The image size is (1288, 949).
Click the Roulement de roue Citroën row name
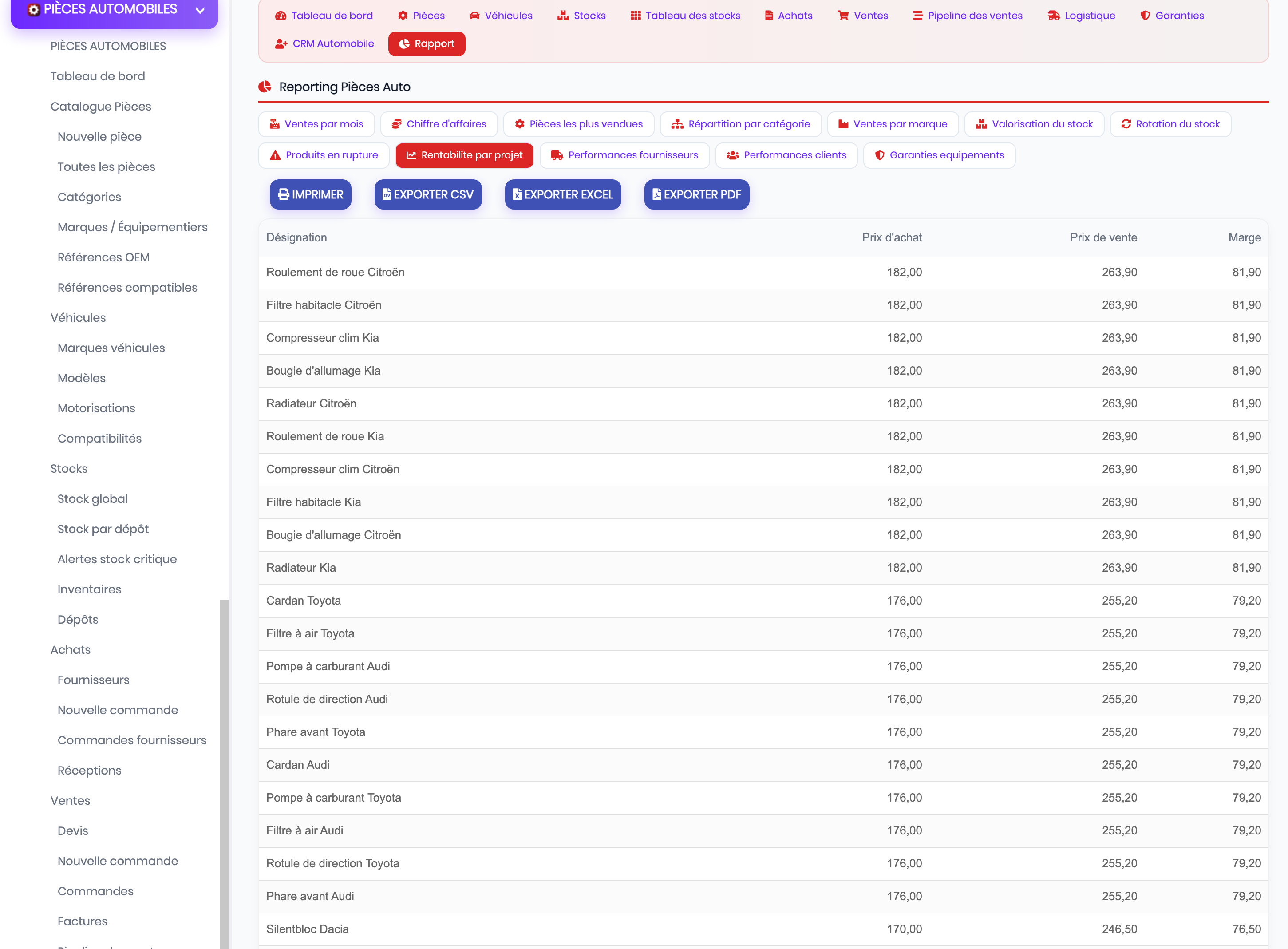pos(336,272)
